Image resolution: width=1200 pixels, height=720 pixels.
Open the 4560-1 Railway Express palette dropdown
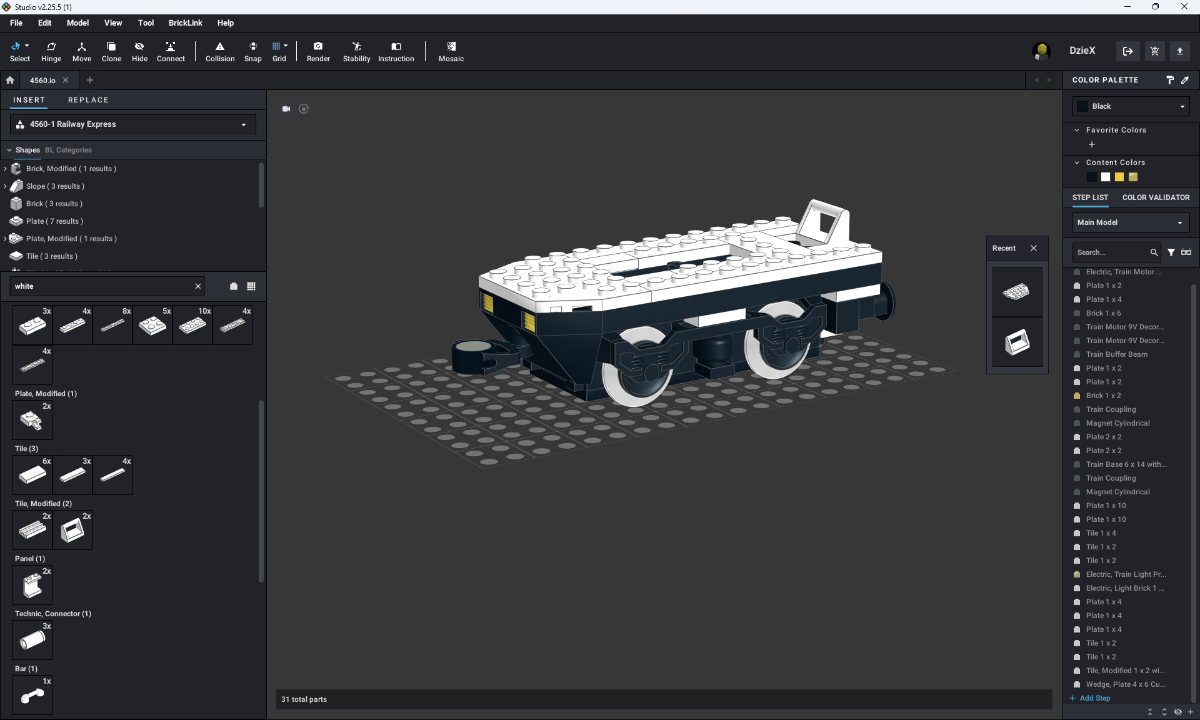coord(133,124)
